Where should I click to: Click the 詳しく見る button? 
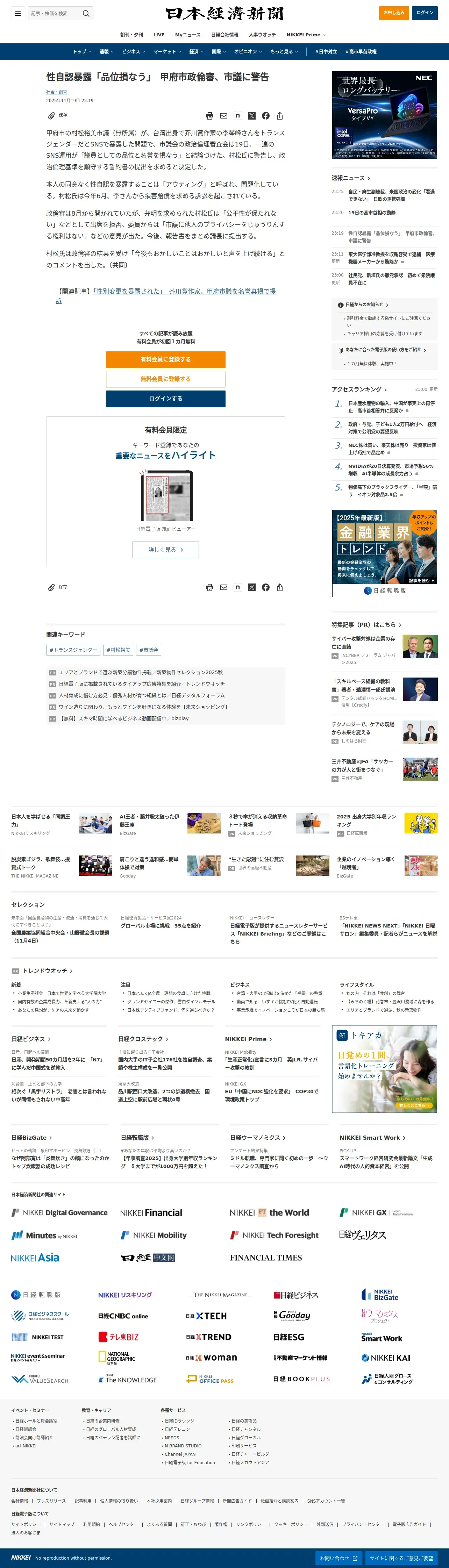point(166,550)
